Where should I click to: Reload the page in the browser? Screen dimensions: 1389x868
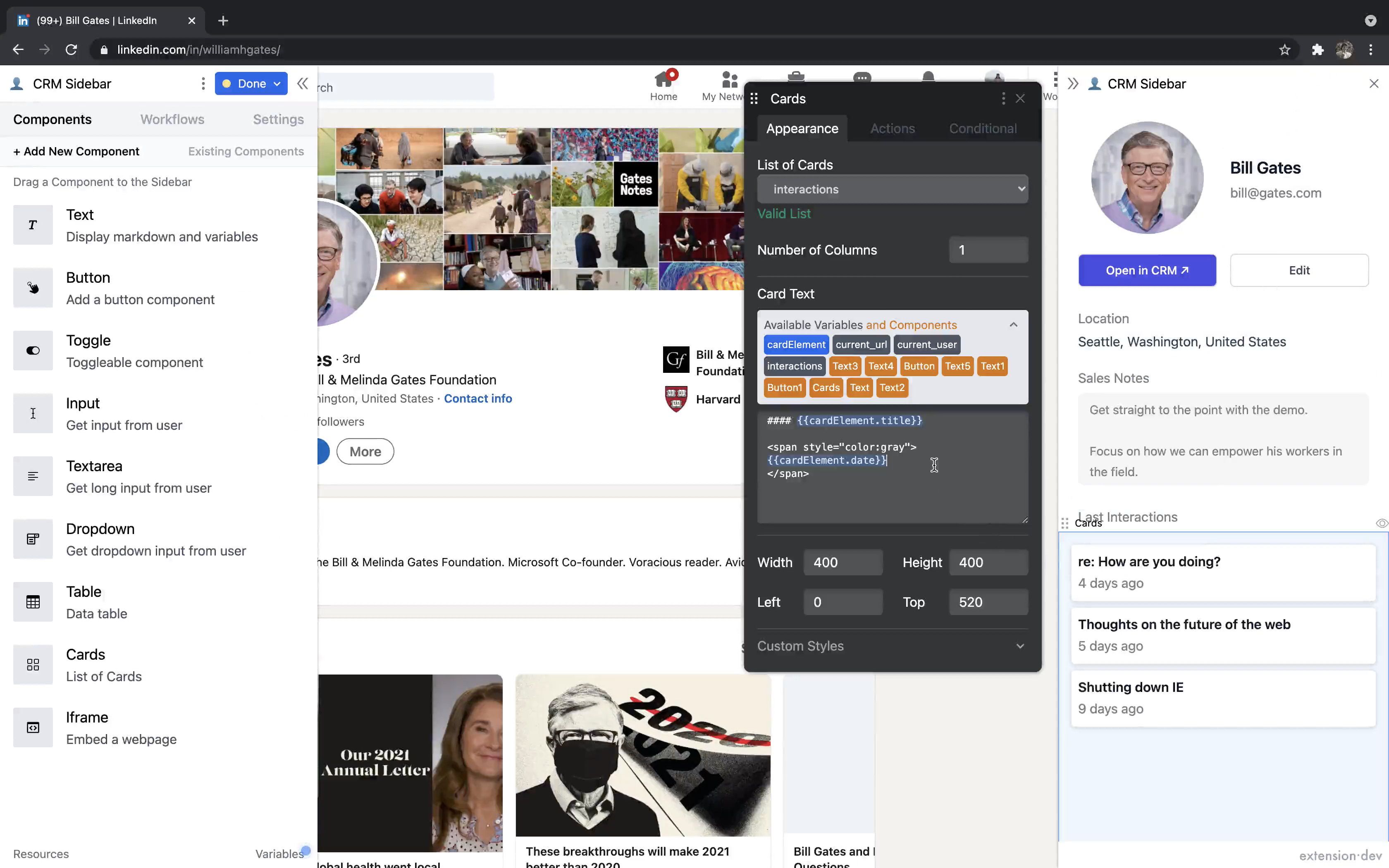71,50
